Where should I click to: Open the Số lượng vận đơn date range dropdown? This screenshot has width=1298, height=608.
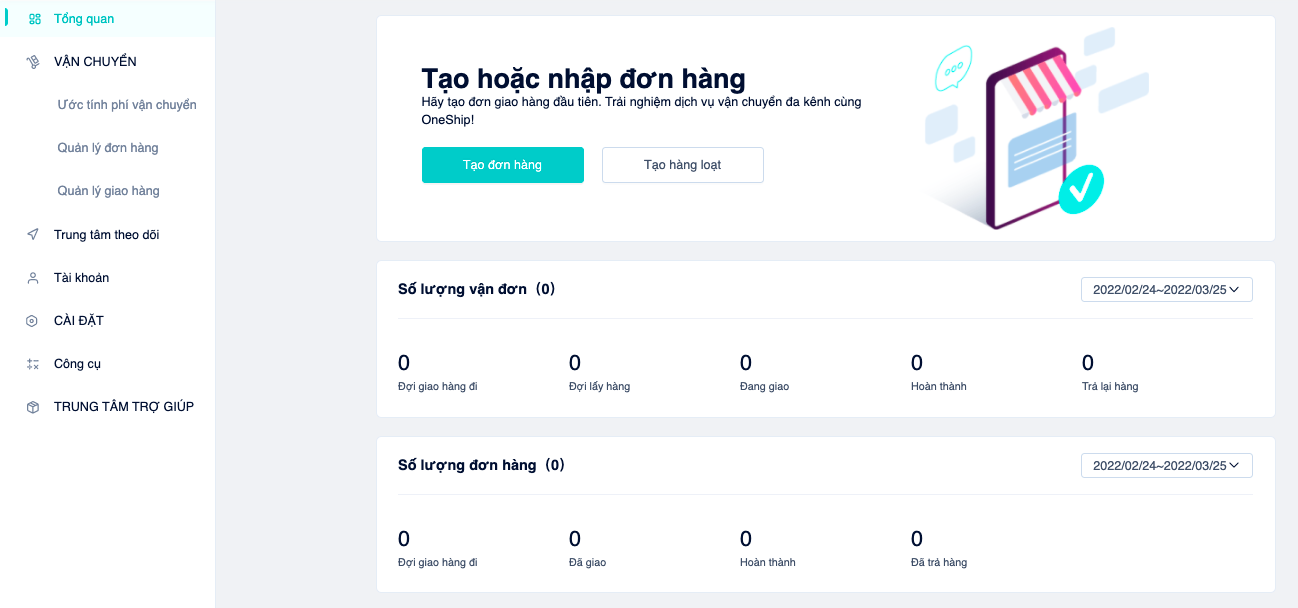pyautogui.click(x=1166, y=290)
